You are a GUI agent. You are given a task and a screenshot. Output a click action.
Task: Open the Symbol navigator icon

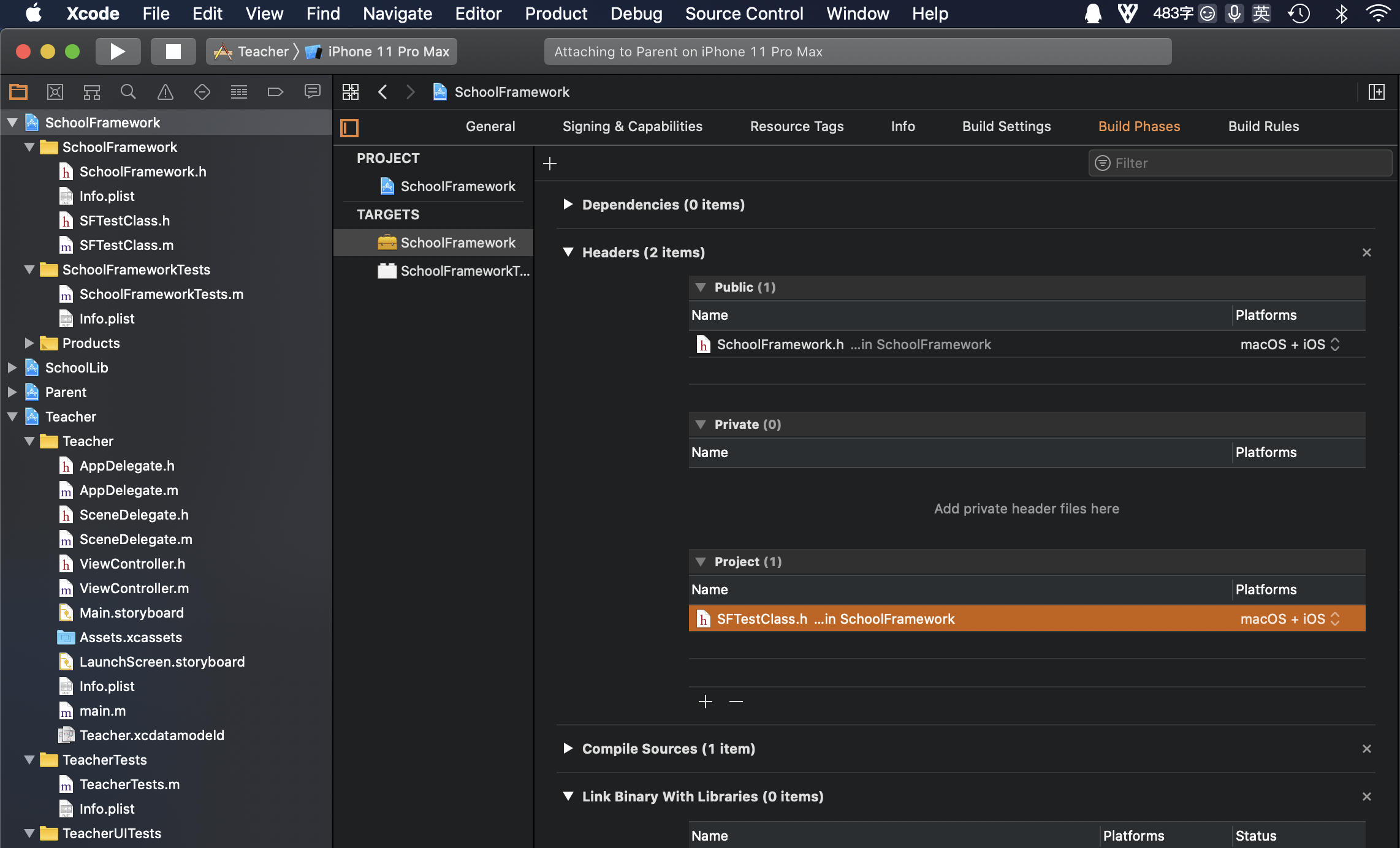tap(92, 92)
